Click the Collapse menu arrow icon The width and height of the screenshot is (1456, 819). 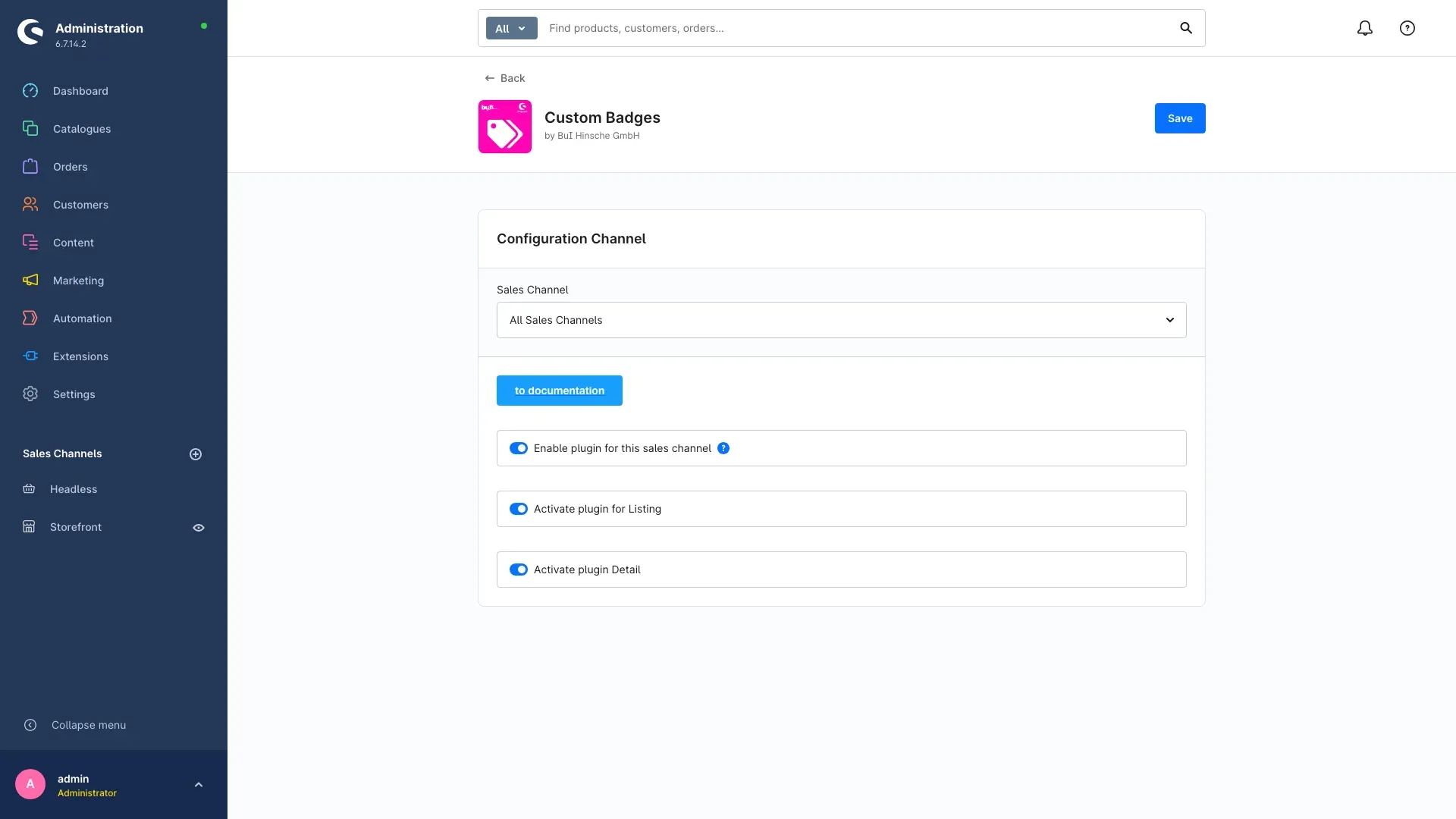[x=30, y=725]
